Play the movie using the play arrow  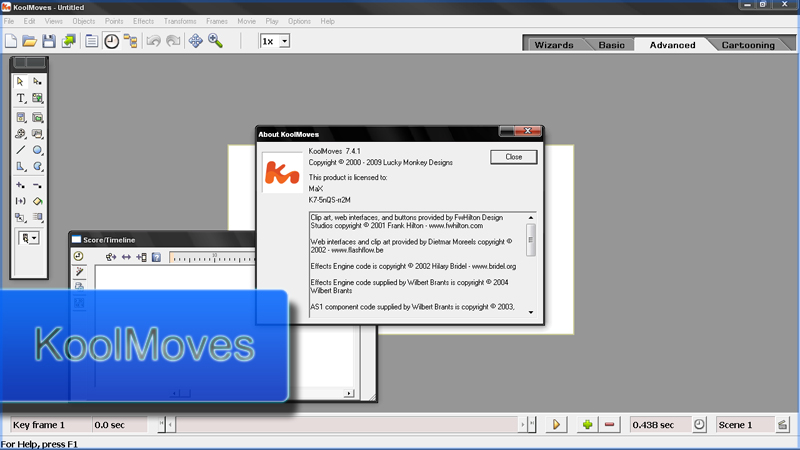click(x=556, y=424)
